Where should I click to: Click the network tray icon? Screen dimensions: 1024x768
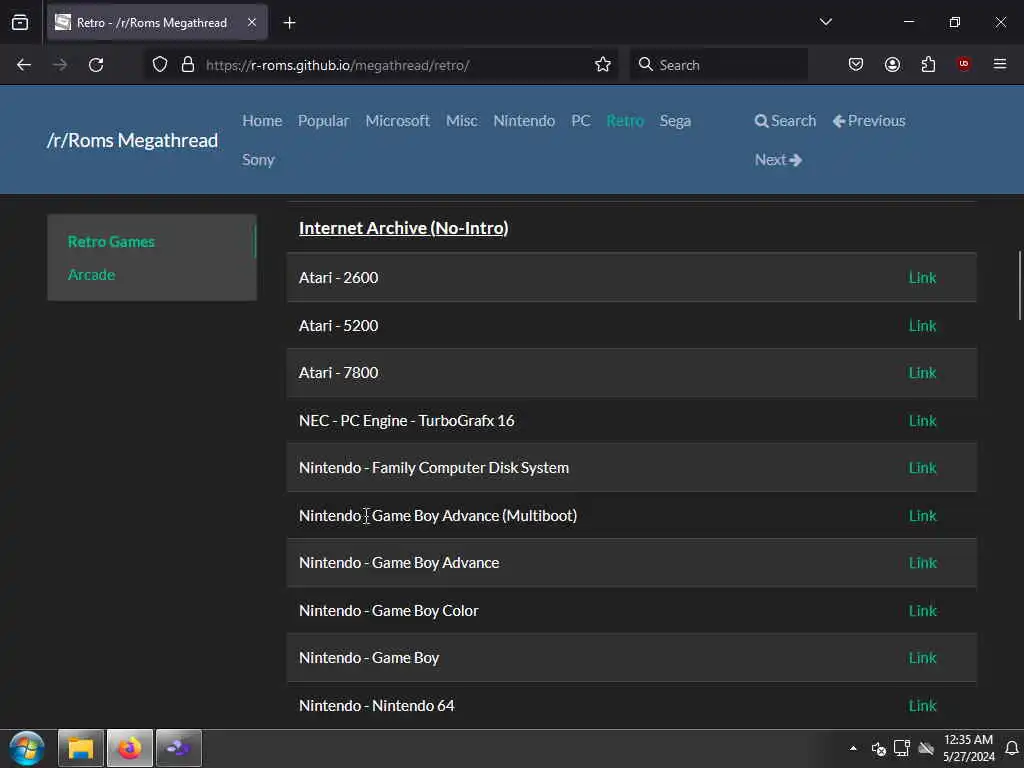pyautogui.click(x=902, y=748)
